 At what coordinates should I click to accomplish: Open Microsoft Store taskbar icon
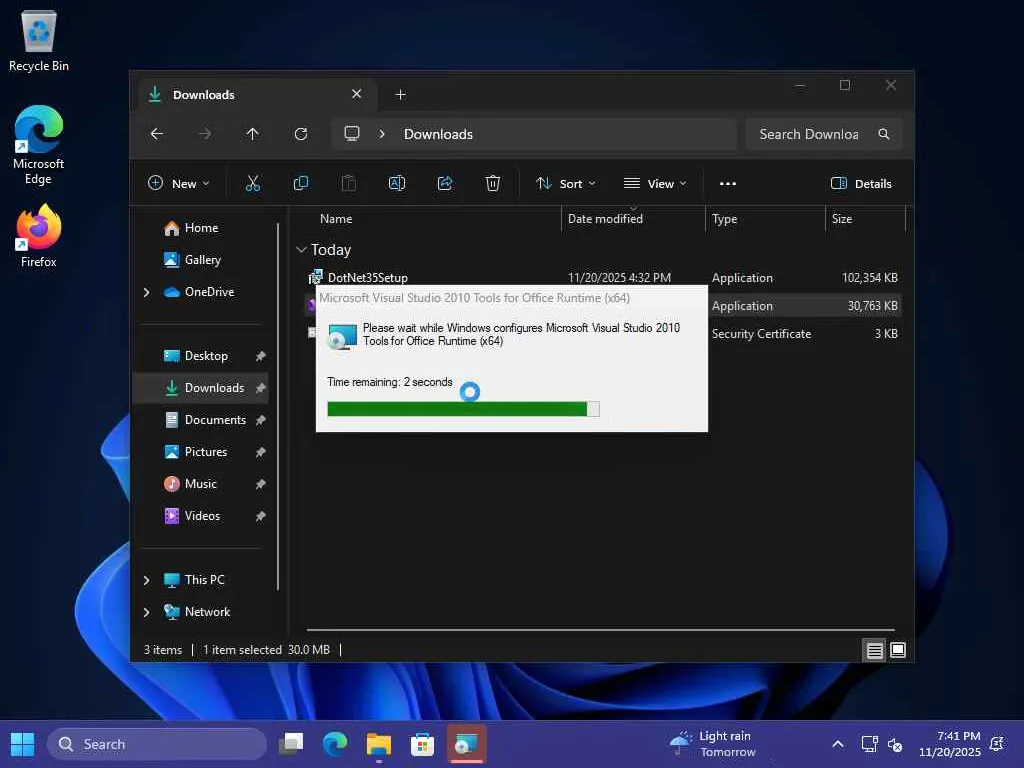(423, 744)
